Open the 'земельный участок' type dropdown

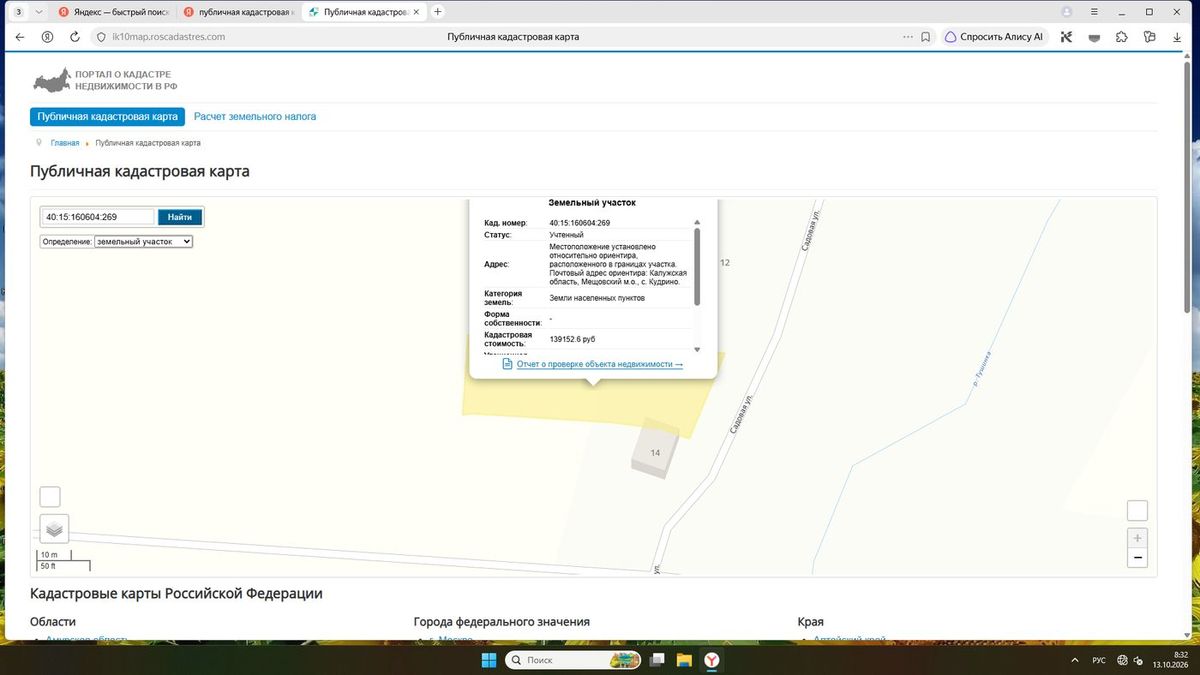143,241
